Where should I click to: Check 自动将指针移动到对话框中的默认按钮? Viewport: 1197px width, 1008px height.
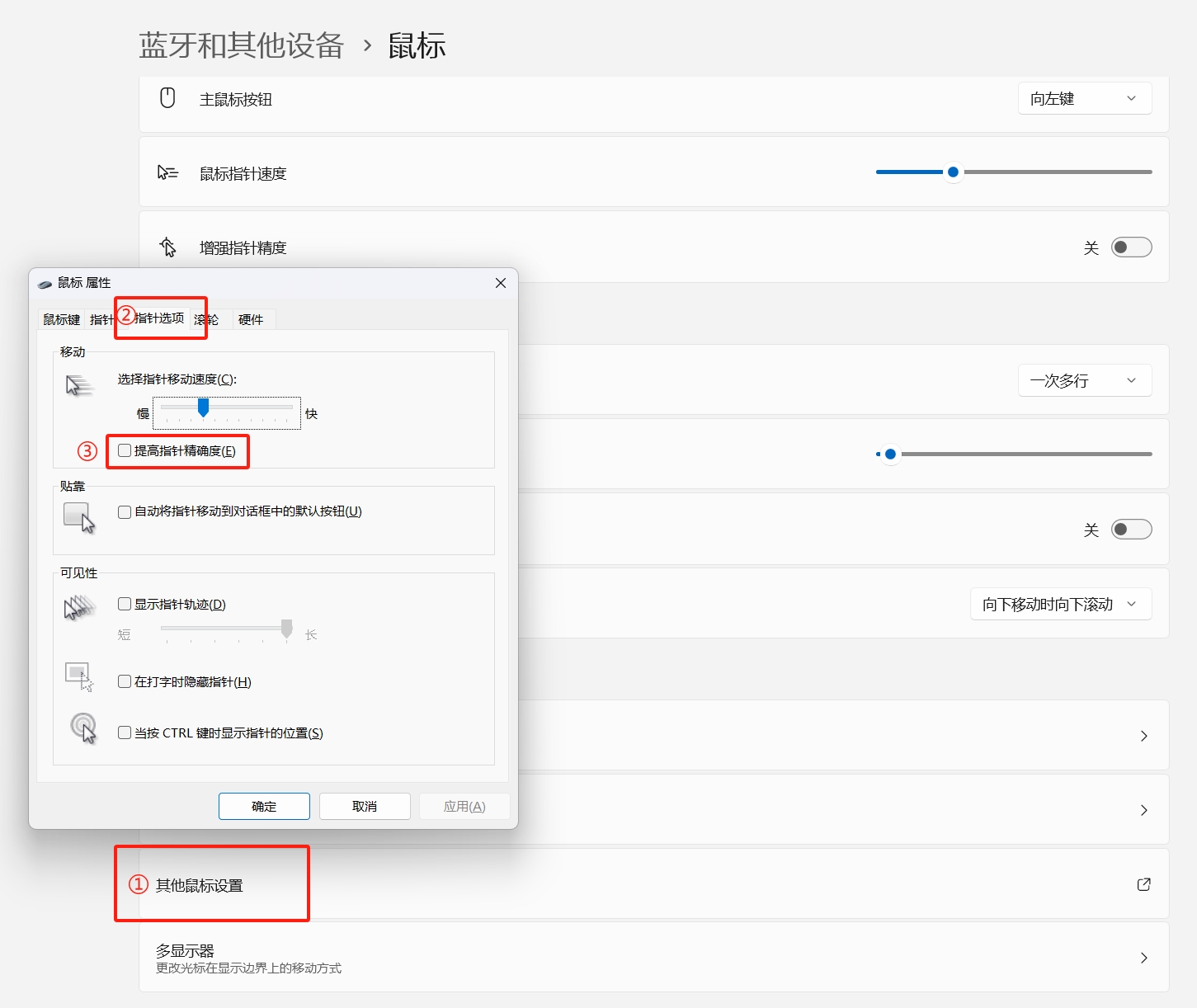[125, 511]
